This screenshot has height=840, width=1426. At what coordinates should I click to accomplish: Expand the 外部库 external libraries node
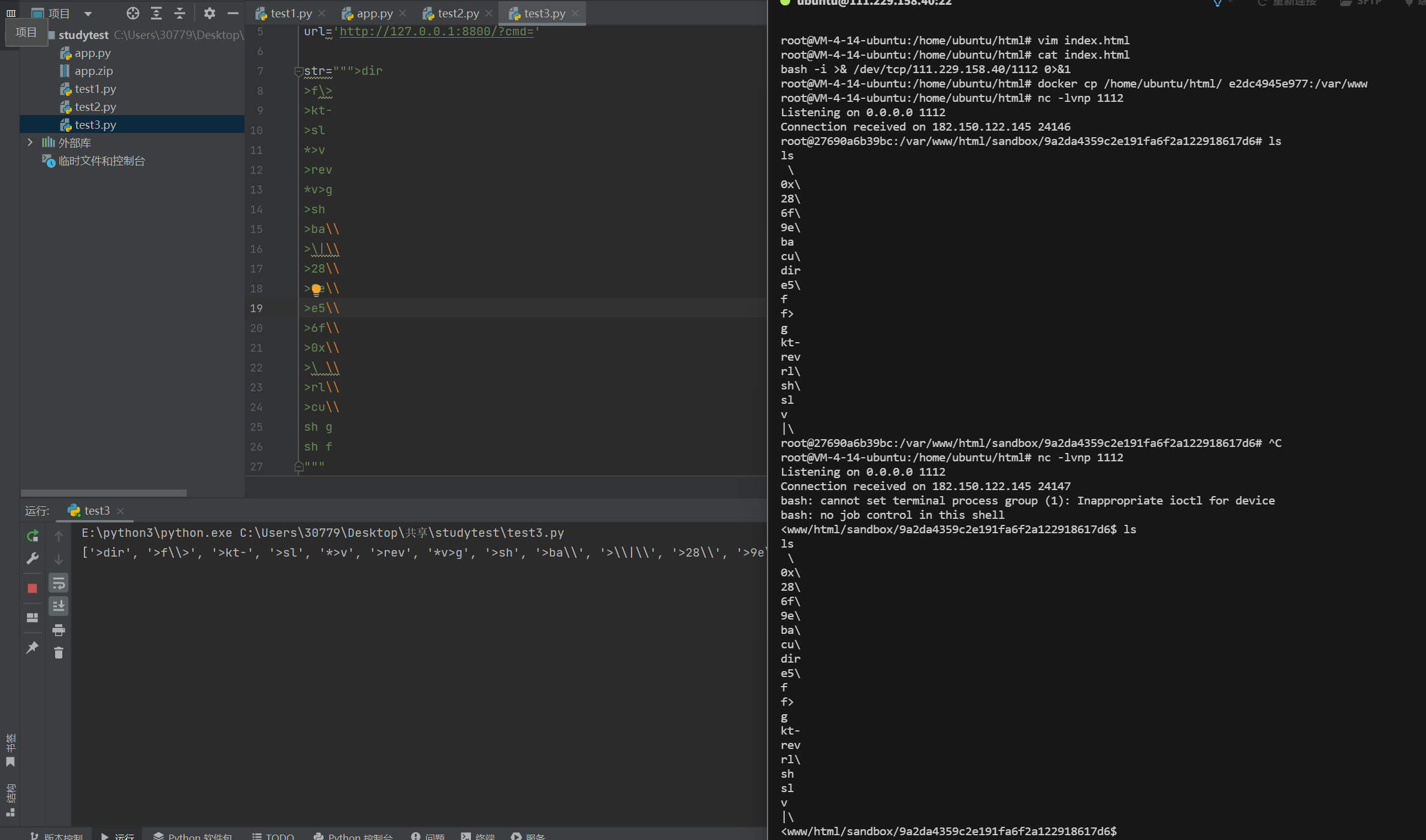click(x=30, y=143)
